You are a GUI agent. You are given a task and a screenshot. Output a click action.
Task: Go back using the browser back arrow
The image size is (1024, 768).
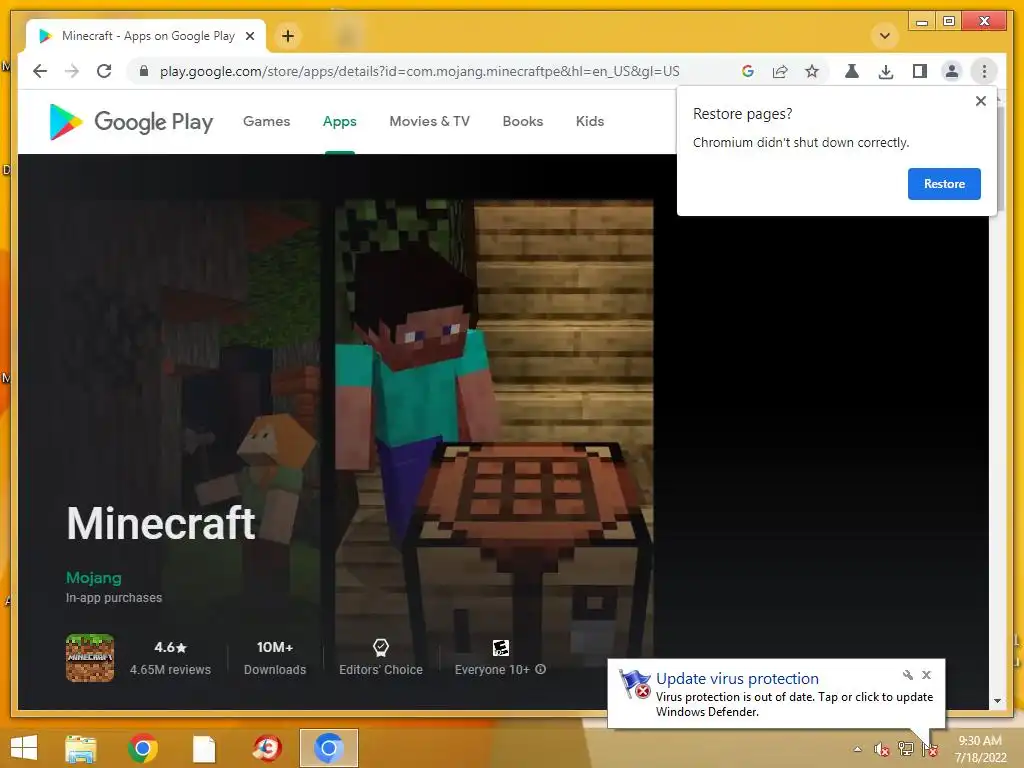pos(40,71)
